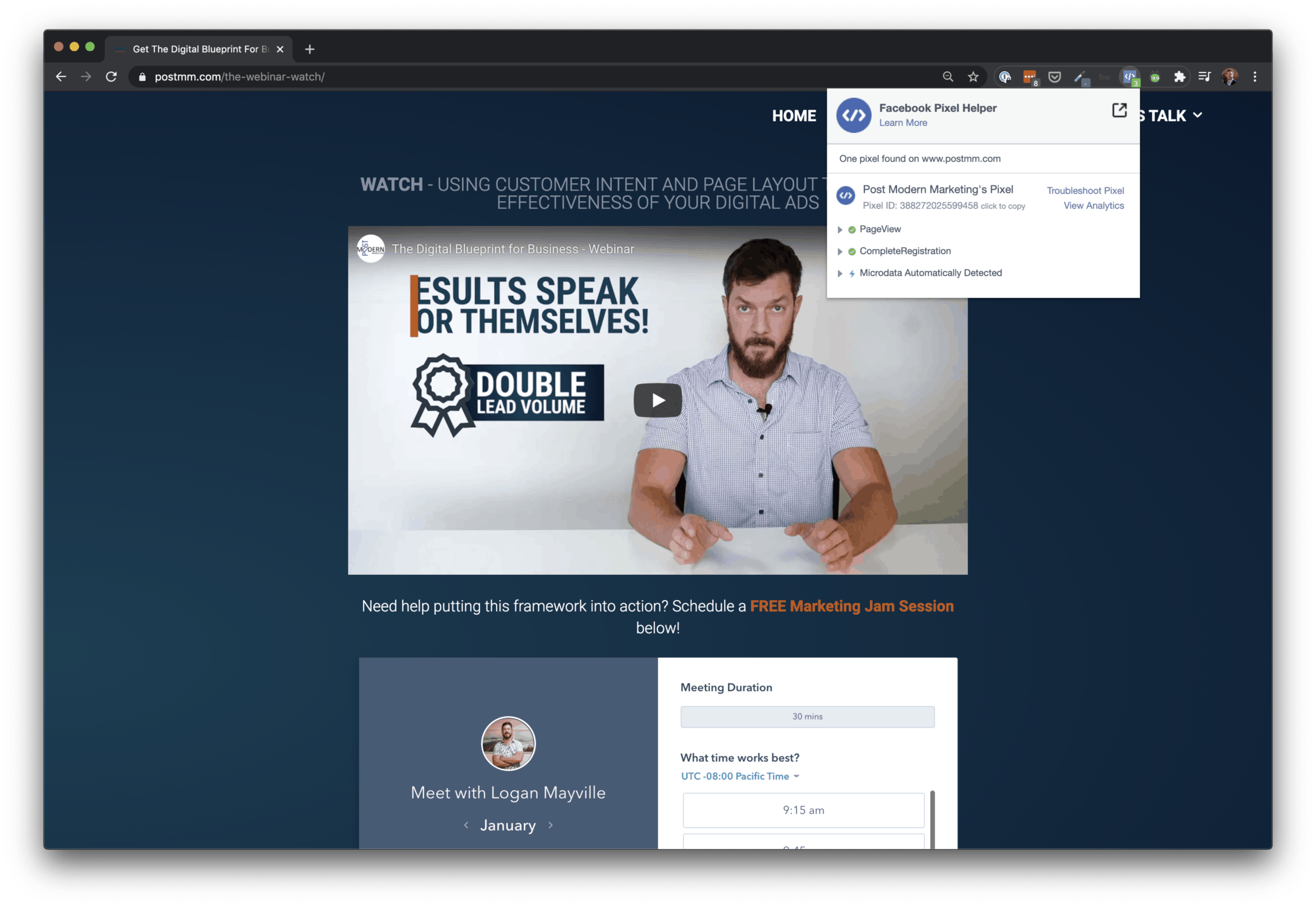This screenshot has width=1316, height=907.
Task: View site info via the padlock icon
Action: (142, 77)
